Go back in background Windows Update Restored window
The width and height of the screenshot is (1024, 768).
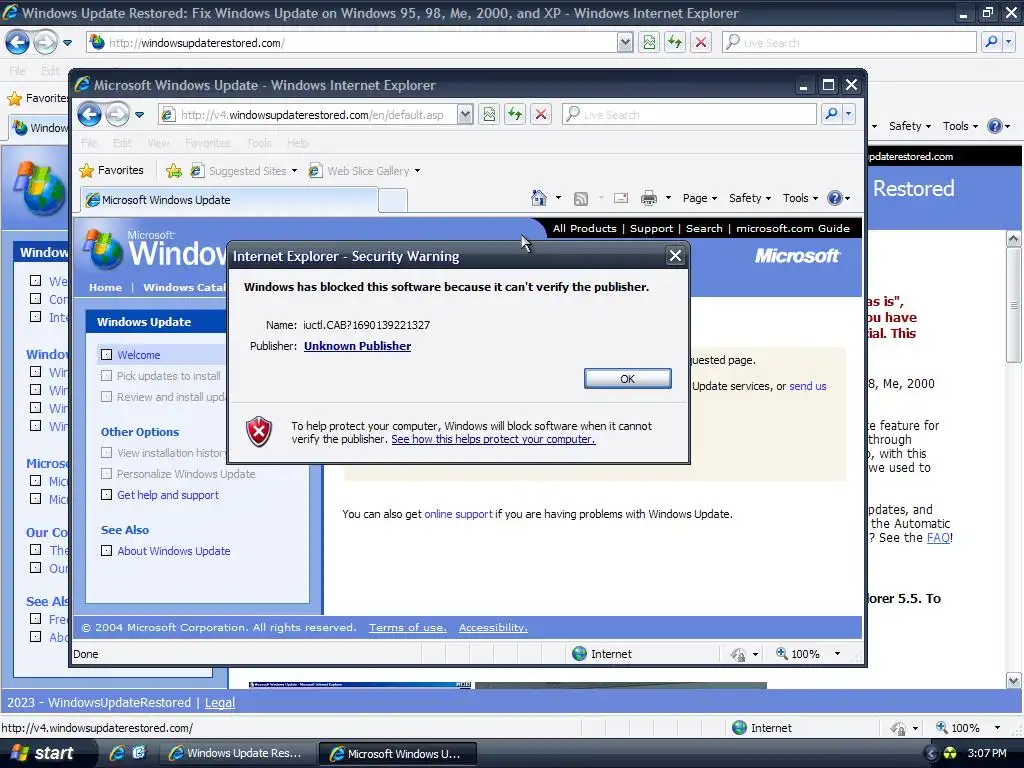18,43
